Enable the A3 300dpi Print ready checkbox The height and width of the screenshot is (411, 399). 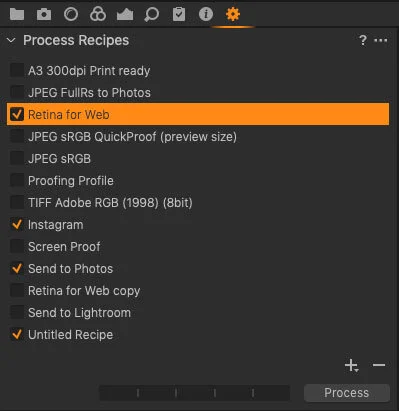point(17,70)
